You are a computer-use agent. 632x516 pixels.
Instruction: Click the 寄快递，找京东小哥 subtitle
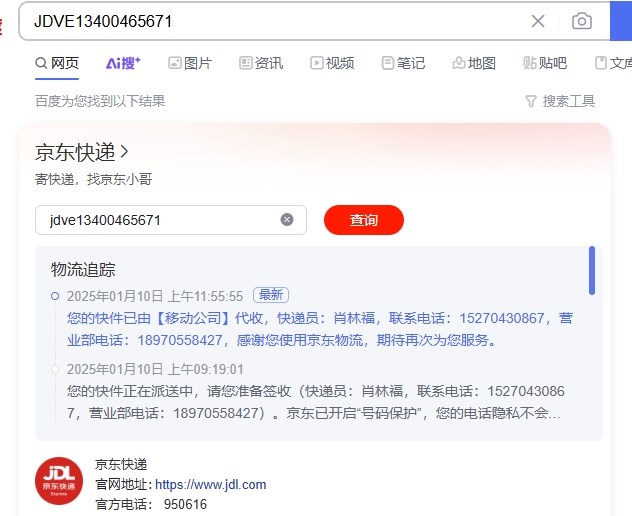(94, 179)
